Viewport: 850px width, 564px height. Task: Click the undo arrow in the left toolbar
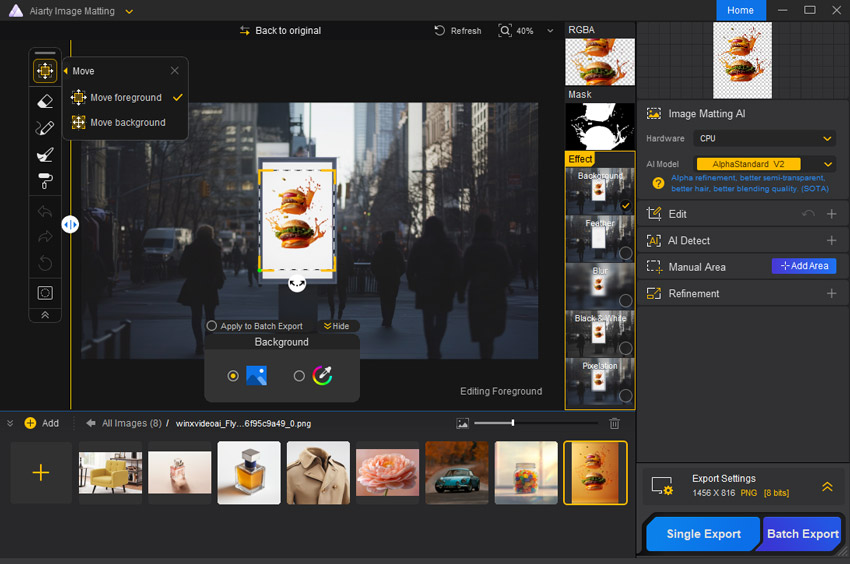coord(45,211)
